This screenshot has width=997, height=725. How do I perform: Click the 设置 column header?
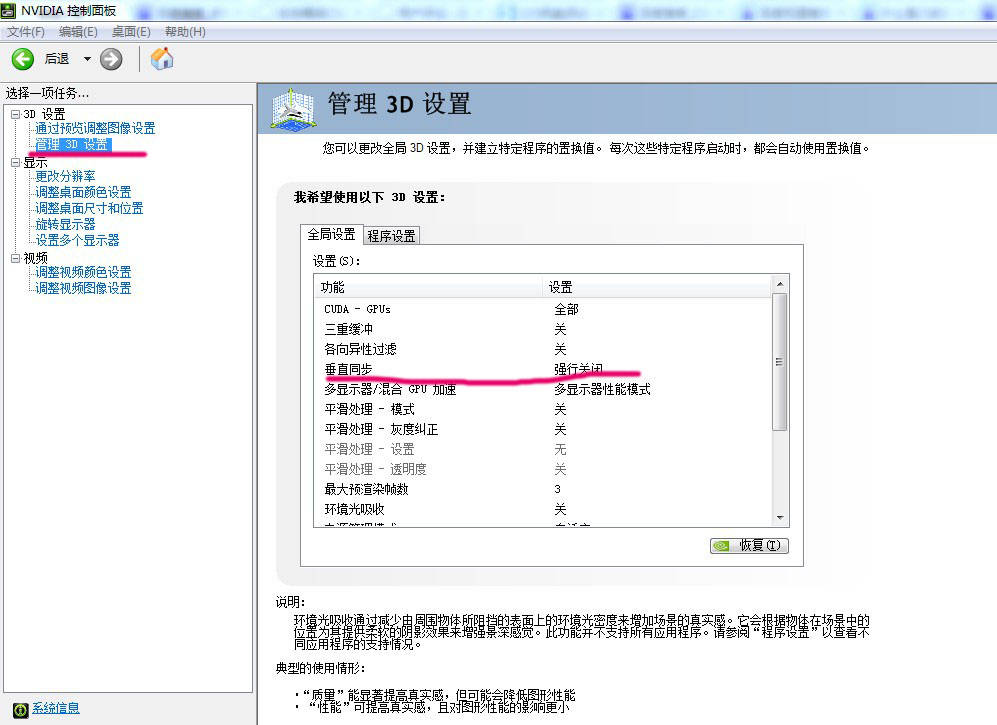pos(657,287)
